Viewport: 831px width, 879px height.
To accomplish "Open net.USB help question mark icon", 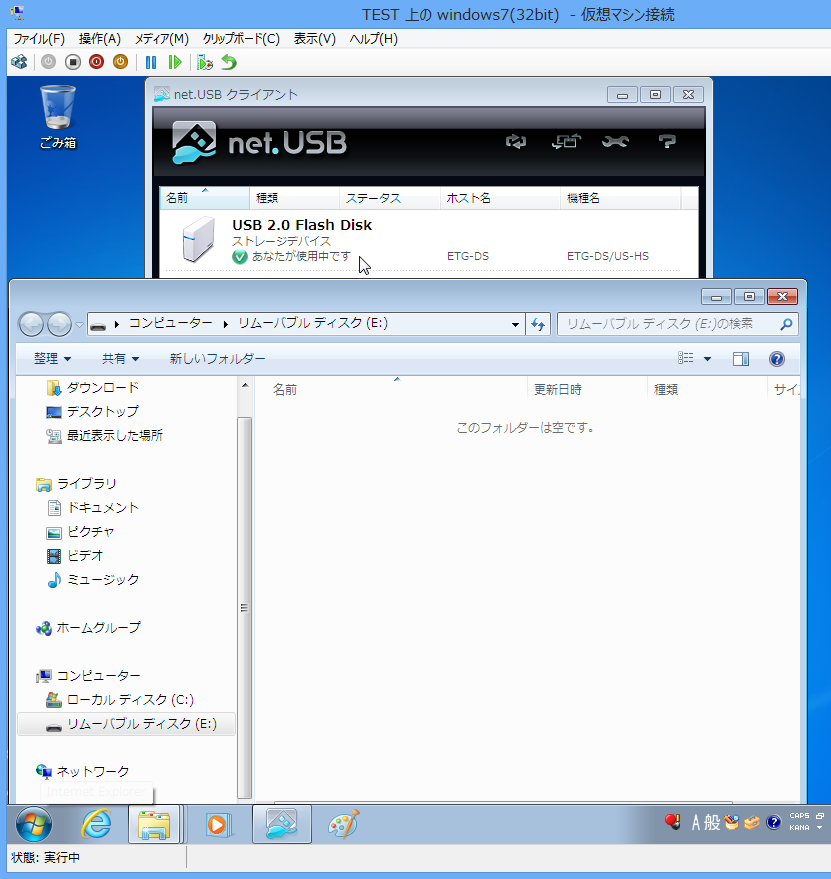I will tap(667, 141).
